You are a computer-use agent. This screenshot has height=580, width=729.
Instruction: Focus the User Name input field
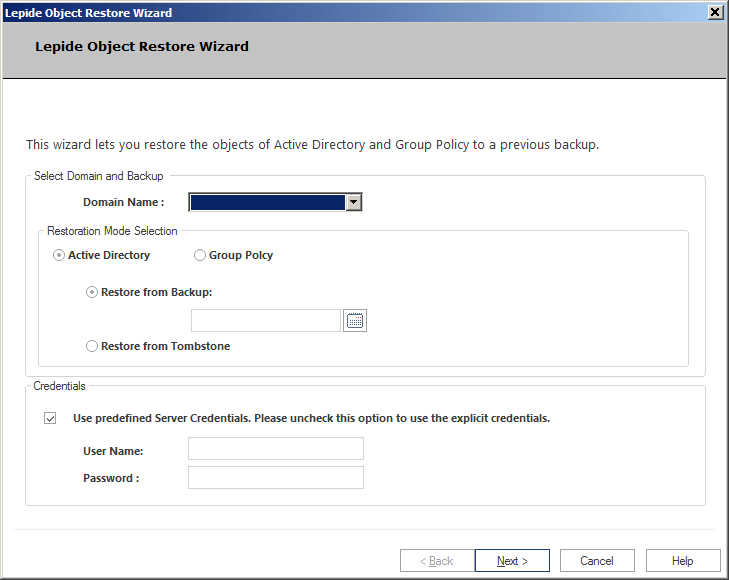pyautogui.click(x=276, y=448)
